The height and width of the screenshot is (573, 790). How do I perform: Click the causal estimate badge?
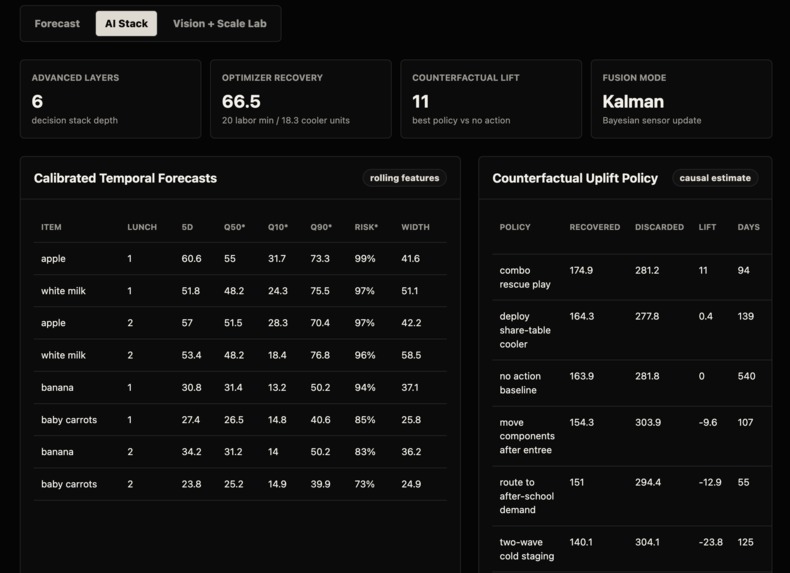[x=715, y=178]
